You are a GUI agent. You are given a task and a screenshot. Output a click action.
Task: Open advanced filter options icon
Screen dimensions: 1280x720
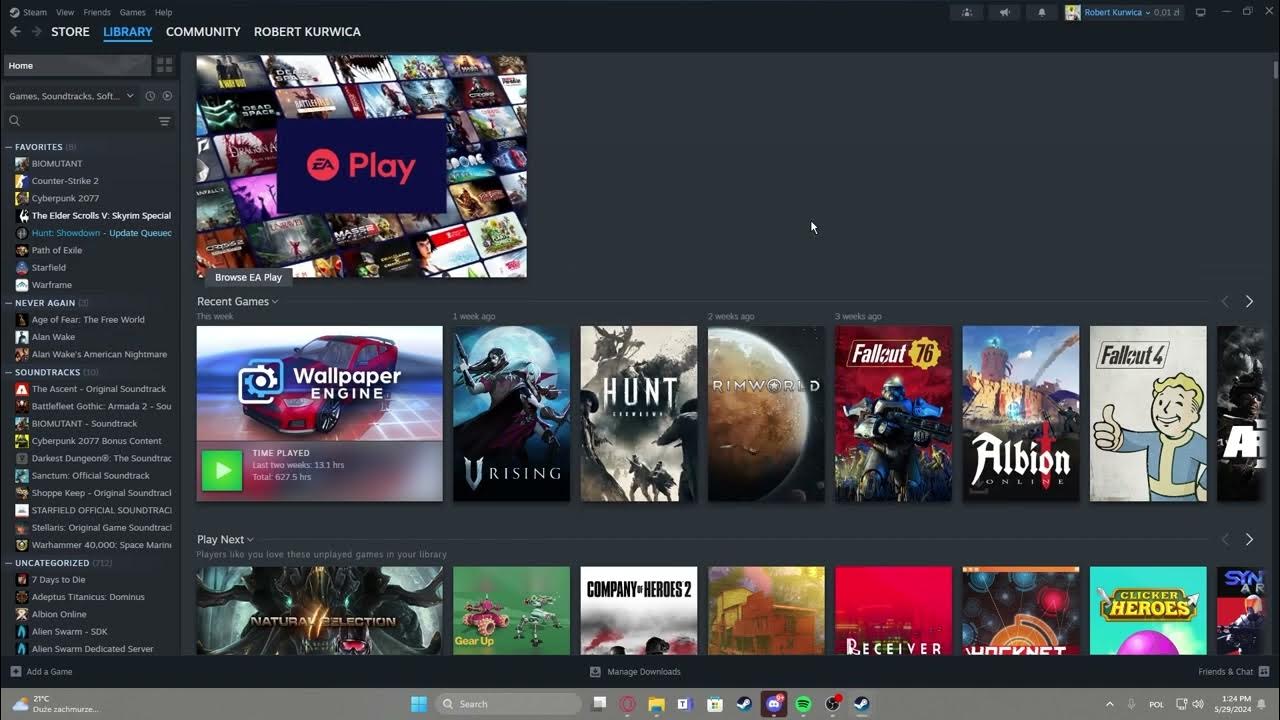pos(165,121)
